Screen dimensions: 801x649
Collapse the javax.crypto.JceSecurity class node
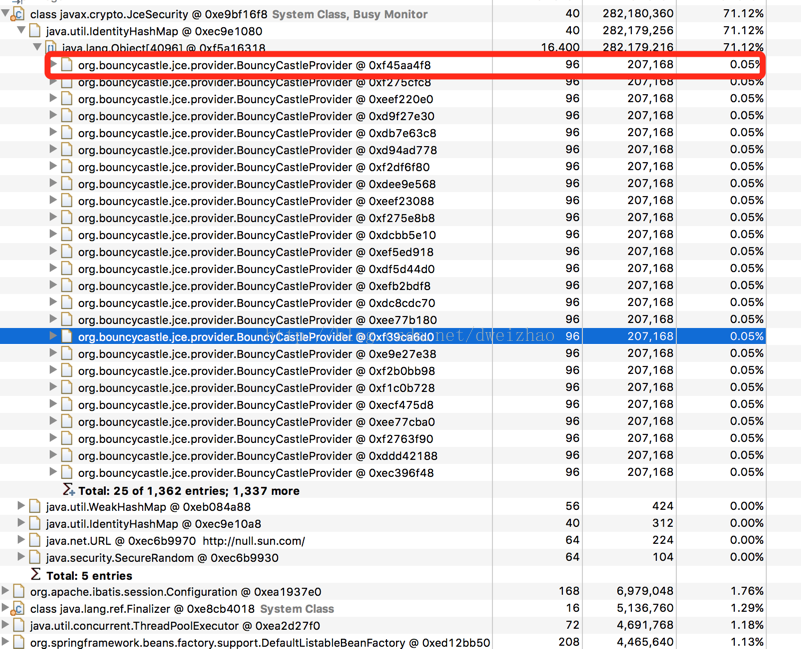click(5, 13)
